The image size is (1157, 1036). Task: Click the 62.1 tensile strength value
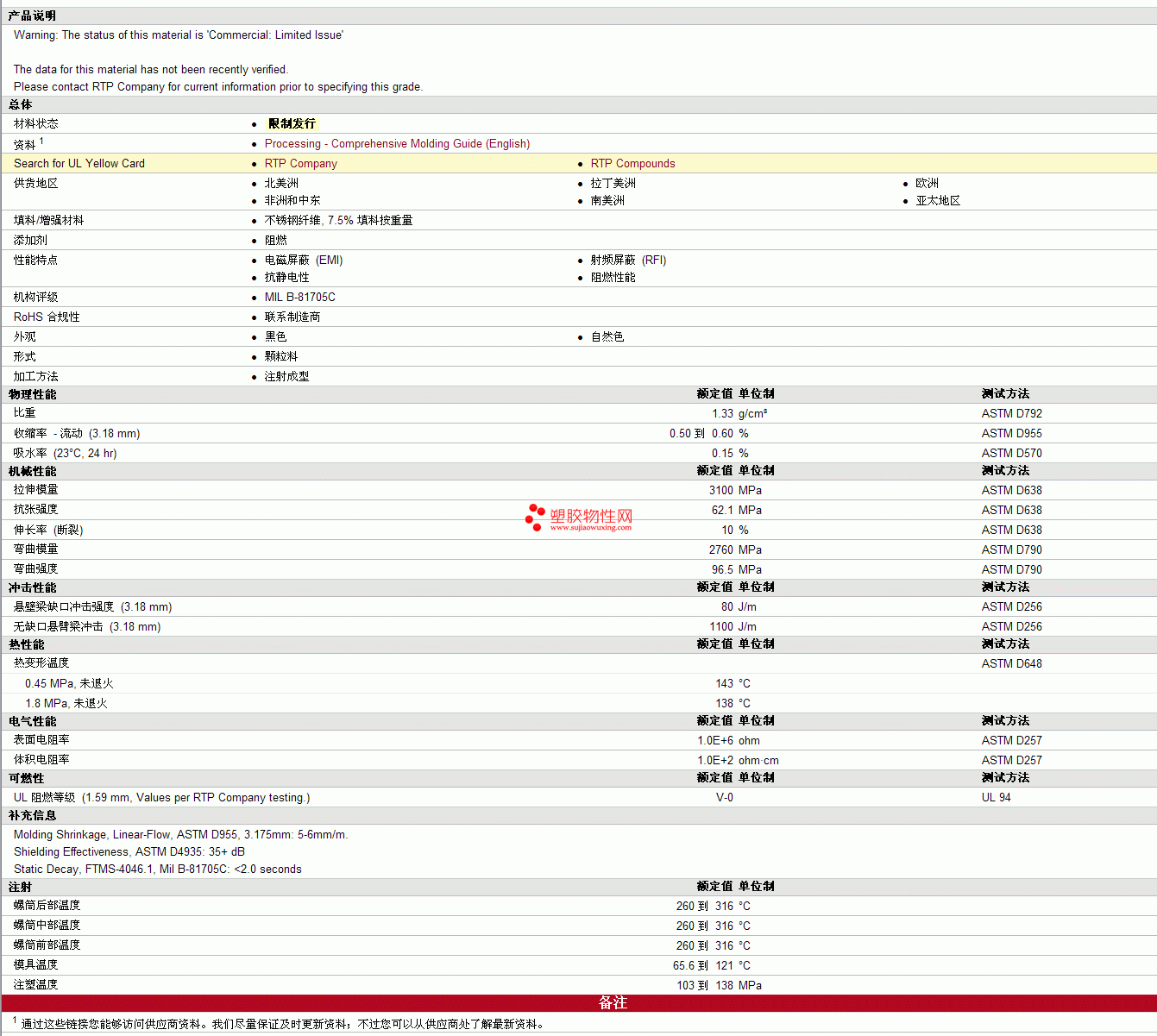pos(722,511)
